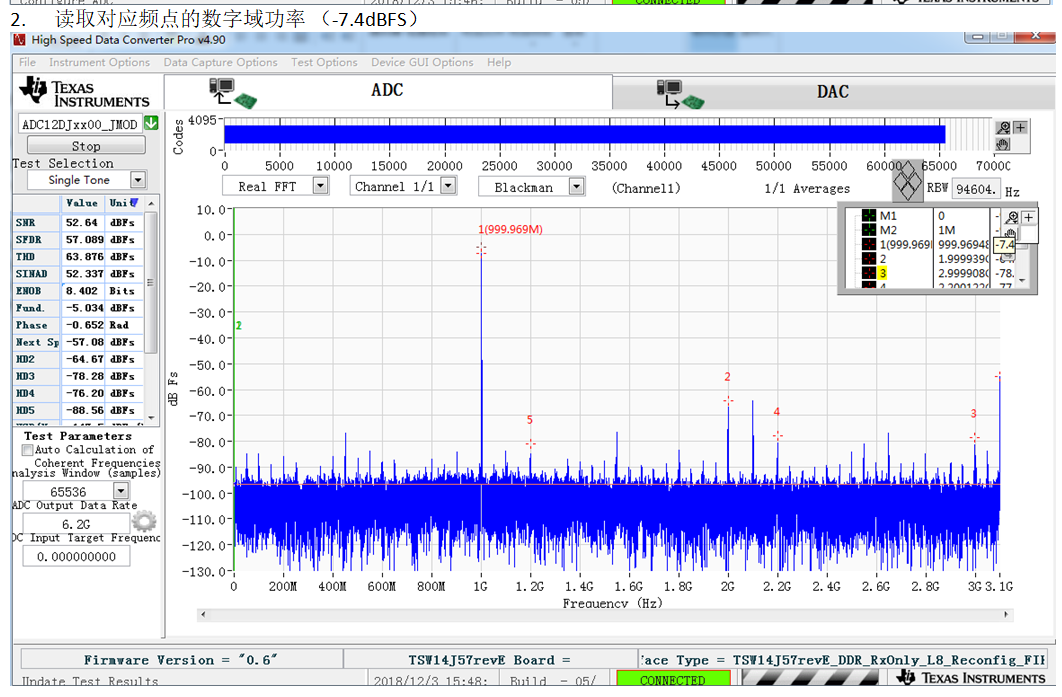Click the ADC Input Target Frequency field 0.000000000
This screenshot has width=1062, height=697.
pyautogui.click(x=77, y=556)
